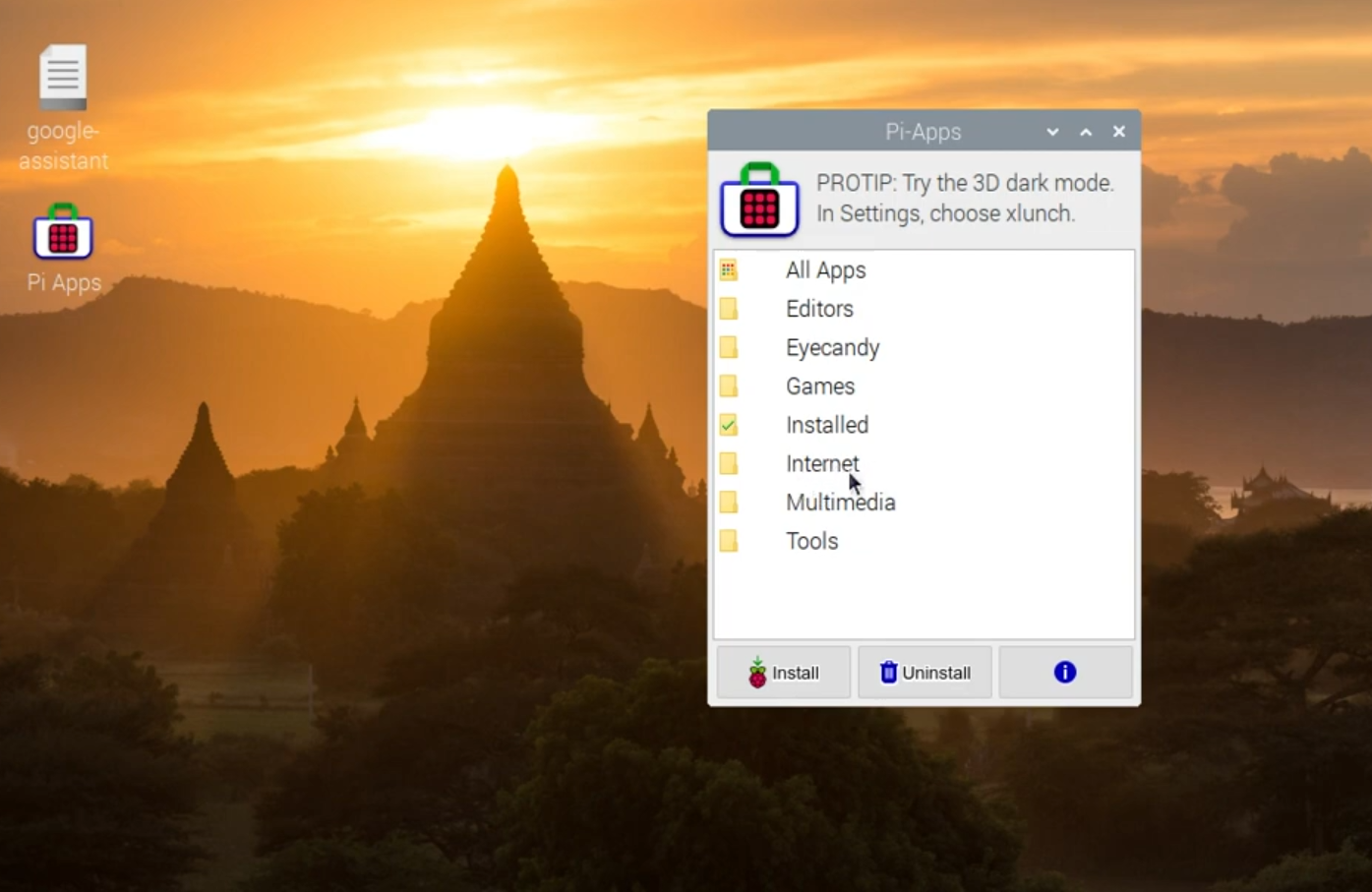This screenshot has height=892, width=1372.
Task: Click the green checkmark Installed icon
Action: pos(729,425)
